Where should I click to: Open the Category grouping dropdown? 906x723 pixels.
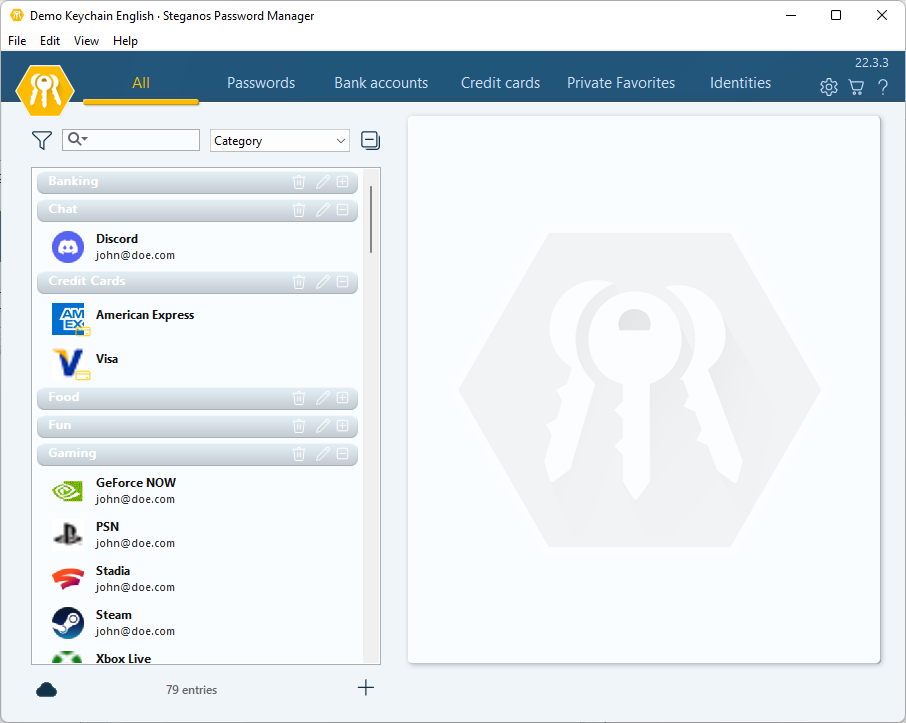[x=280, y=140]
